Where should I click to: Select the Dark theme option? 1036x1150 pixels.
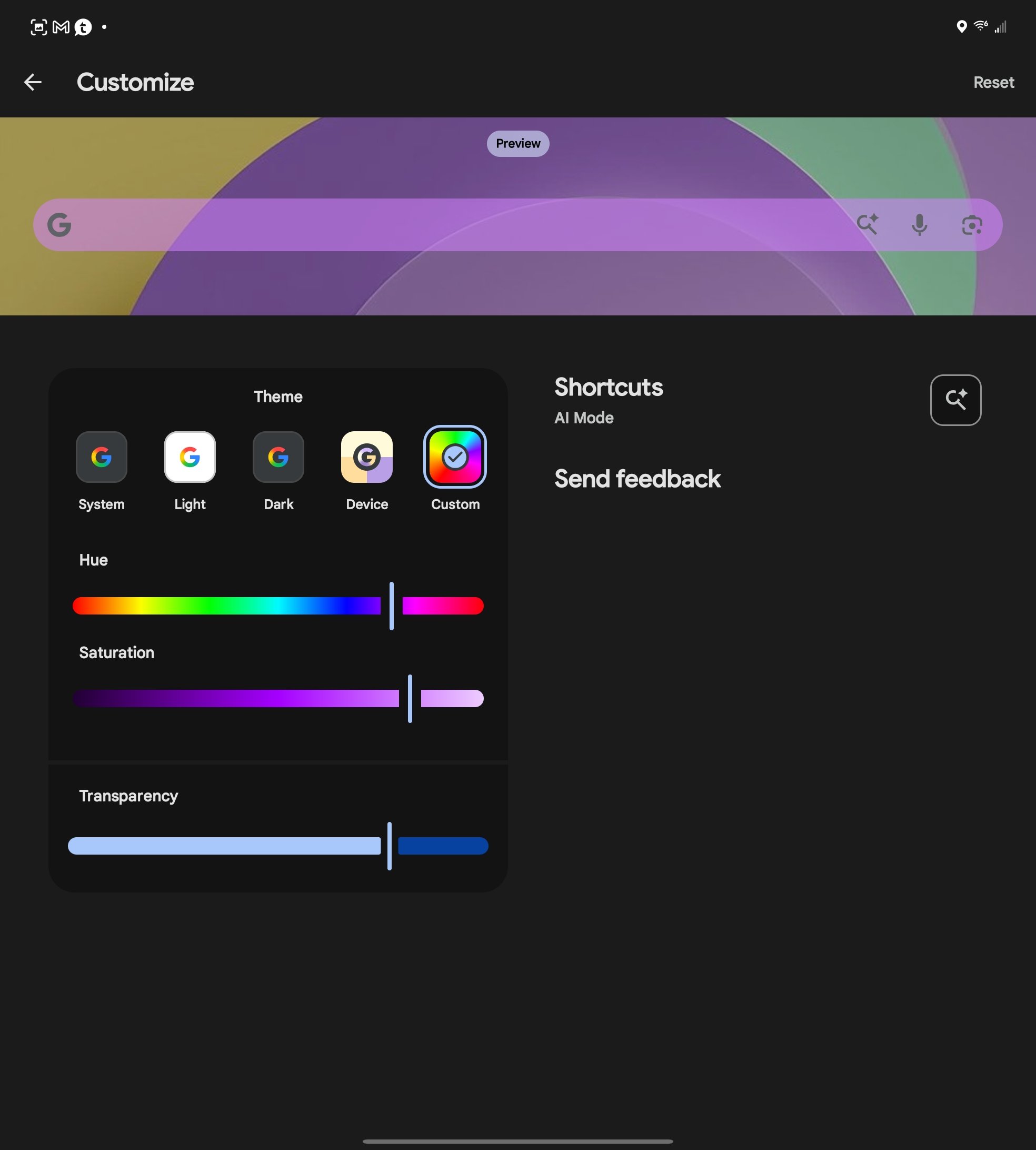point(278,457)
